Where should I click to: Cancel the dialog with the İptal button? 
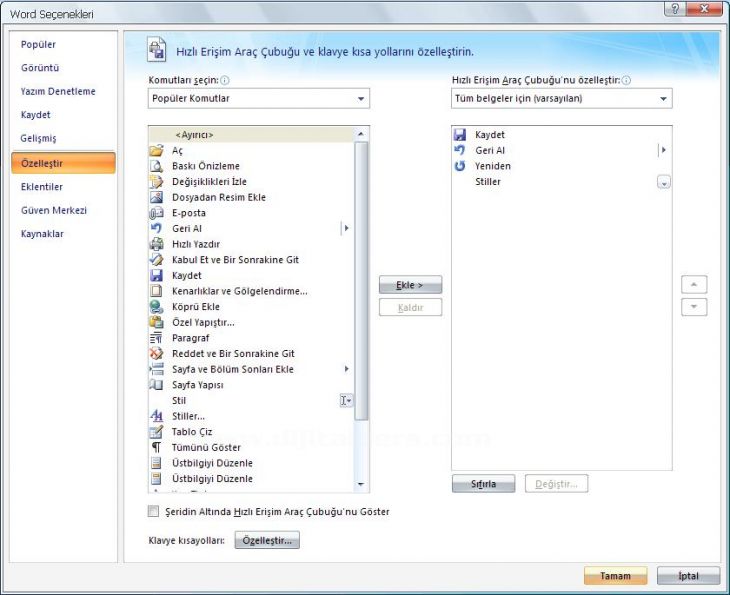click(x=689, y=576)
